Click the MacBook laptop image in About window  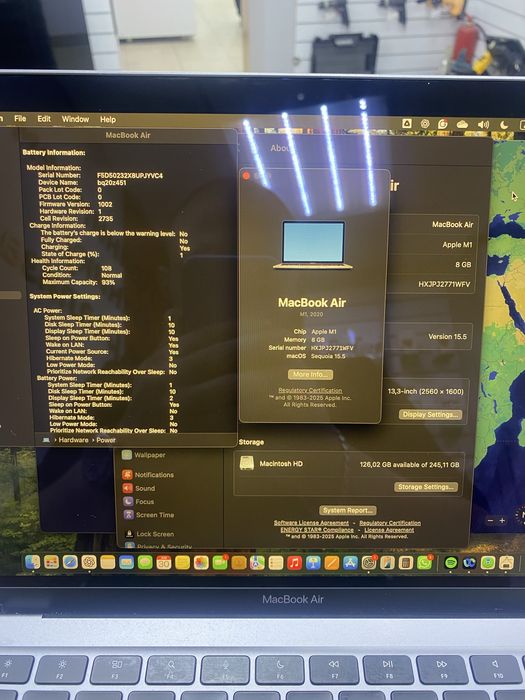pyautogui.click(x=313, y=246)
